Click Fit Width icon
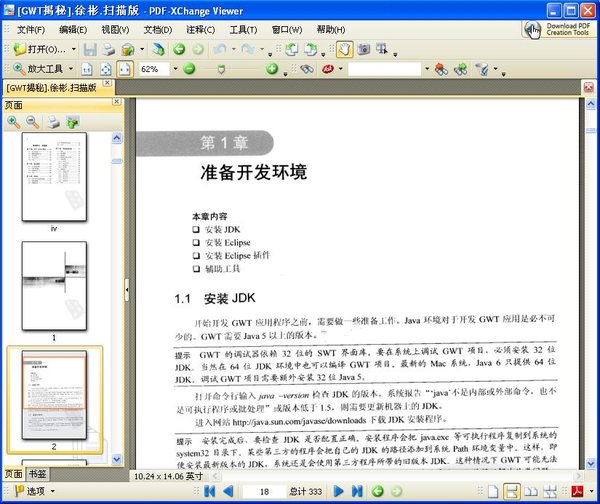Viewport: 600px width, 504px height. (x=125, y=69)
